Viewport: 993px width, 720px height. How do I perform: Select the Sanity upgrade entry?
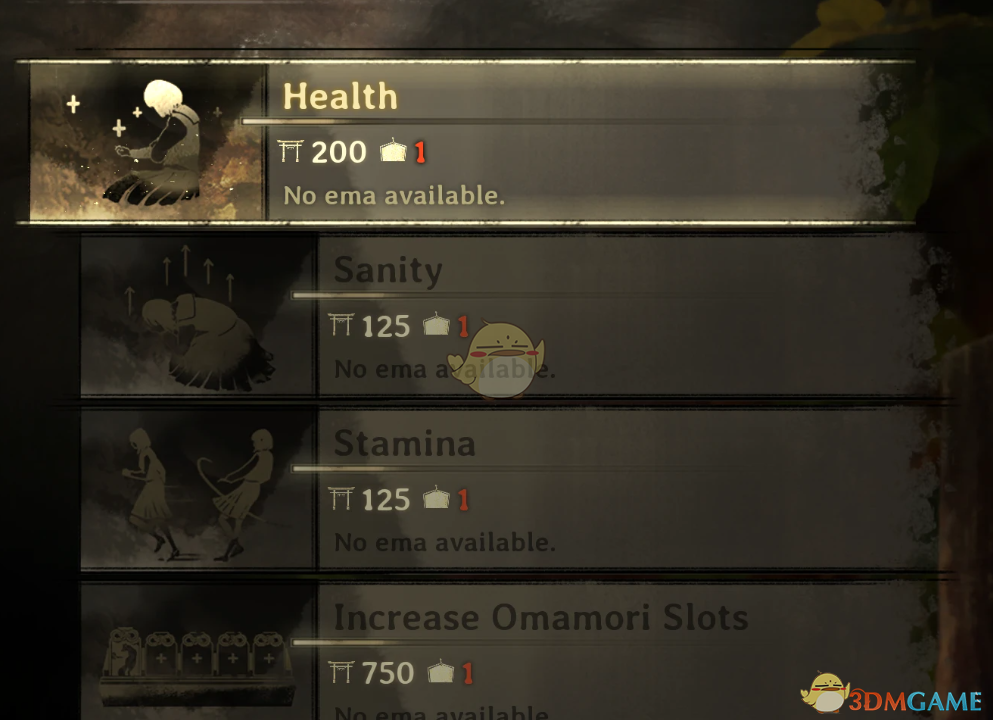(x=510, y=315)
